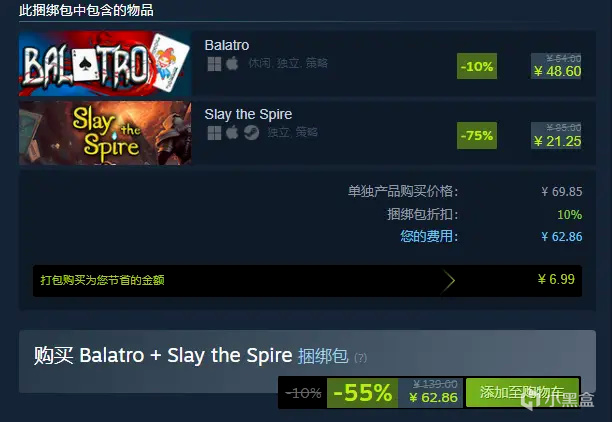The width and height of the screenshot is (612, 422).
Task: Click the Slay the Spire -75% badge
Action: tap(477, 135)
